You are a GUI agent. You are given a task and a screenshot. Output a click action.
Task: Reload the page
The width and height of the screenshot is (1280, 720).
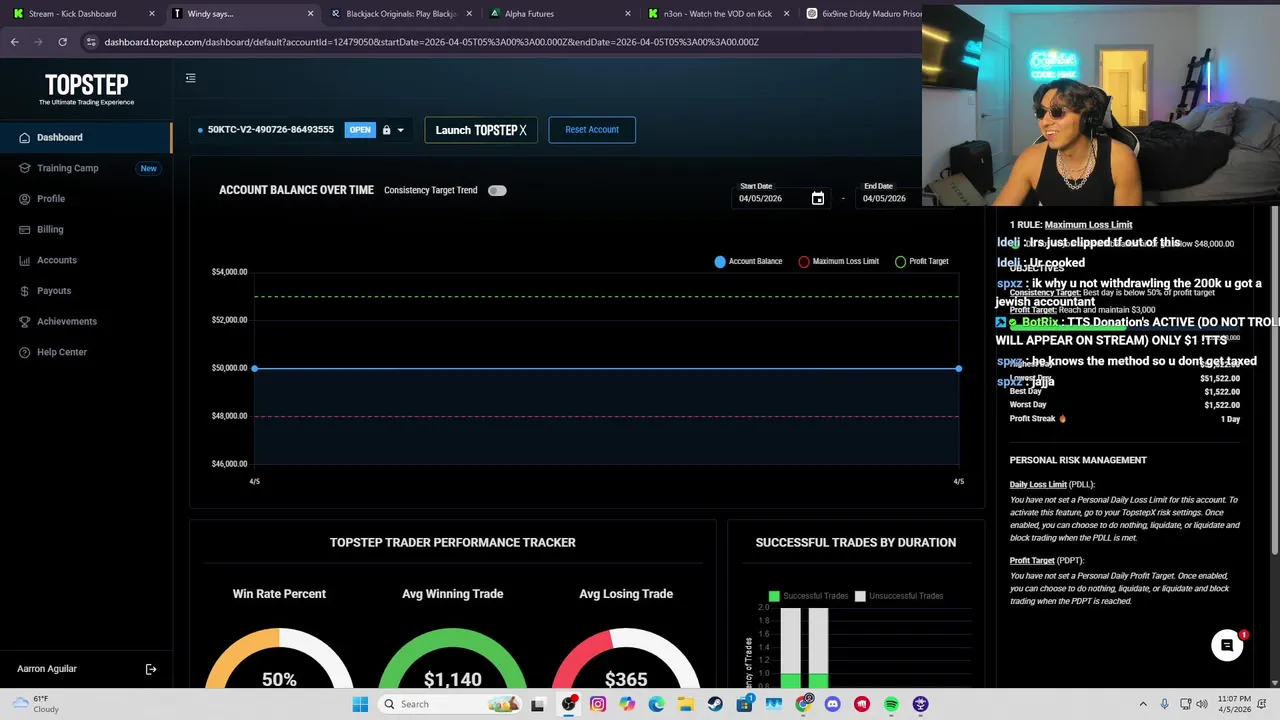pyautogui.click(x=62, y=42)
